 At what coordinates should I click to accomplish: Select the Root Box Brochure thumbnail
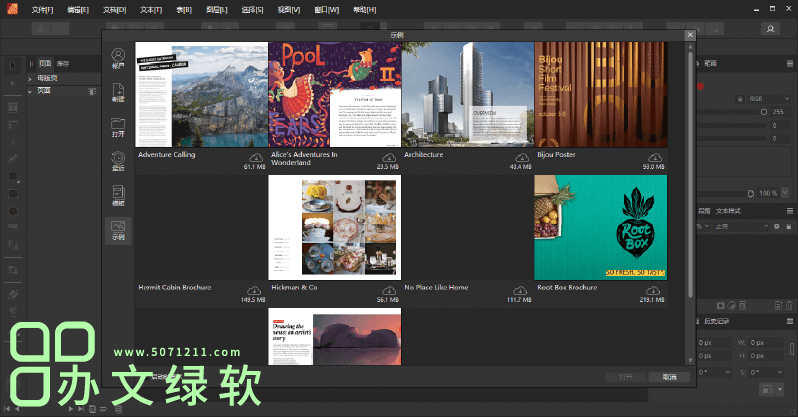[x=601, y=228]
